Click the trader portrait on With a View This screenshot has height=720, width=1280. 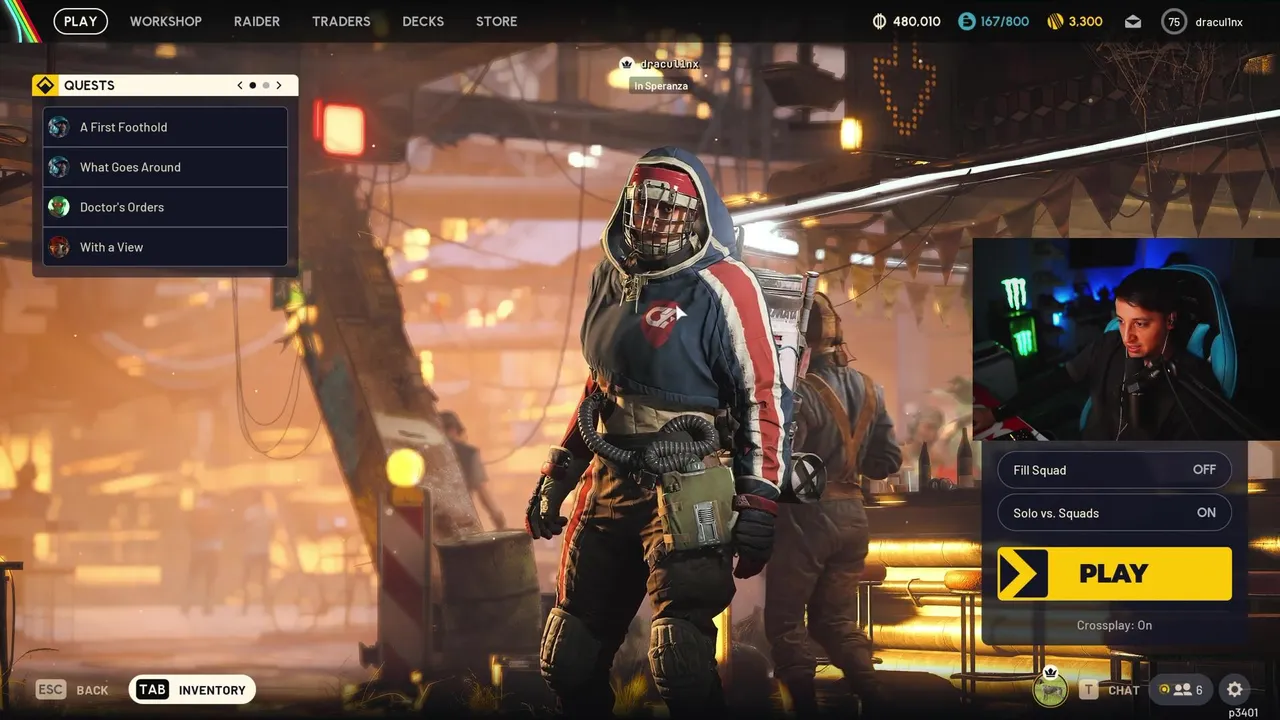coord(59,247)
